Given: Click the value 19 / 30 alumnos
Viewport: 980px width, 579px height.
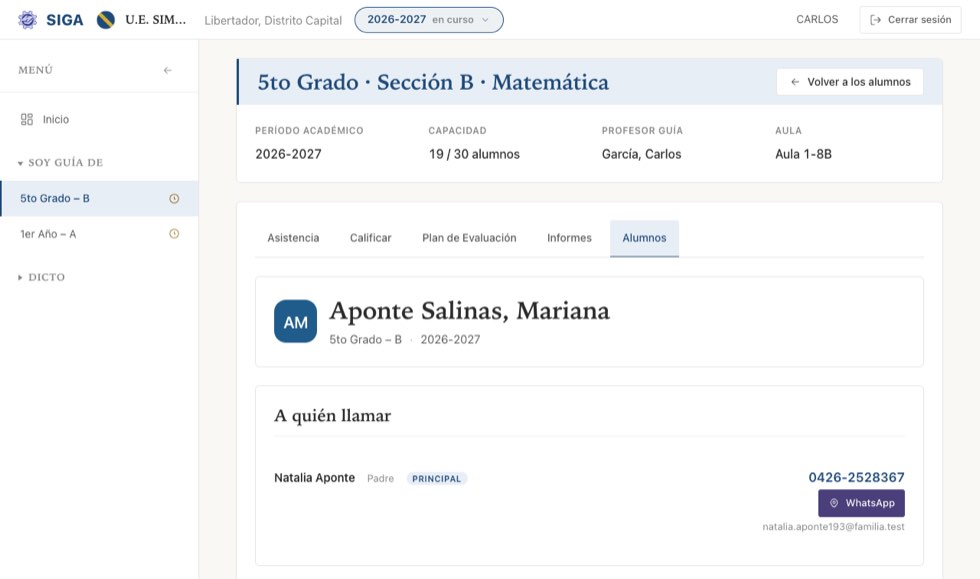Looking at the screenshot, I should click(x=474, y=154).
